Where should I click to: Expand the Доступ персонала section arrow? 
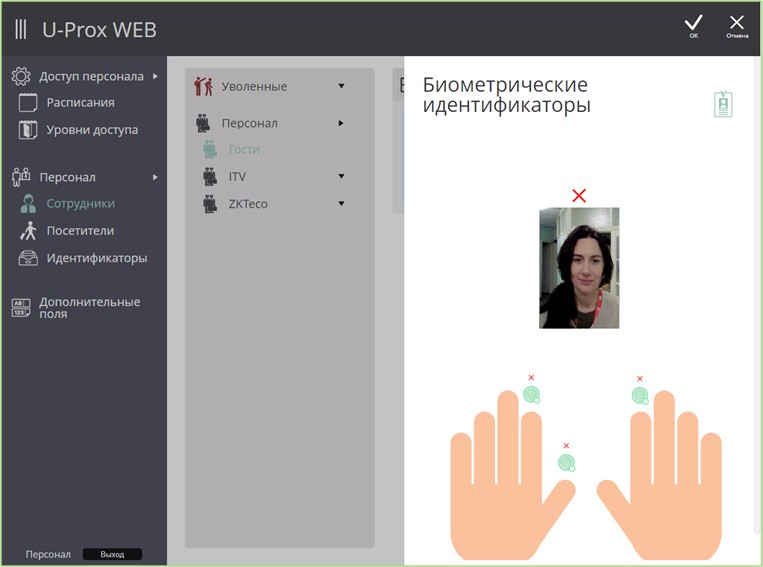(155, 76)
